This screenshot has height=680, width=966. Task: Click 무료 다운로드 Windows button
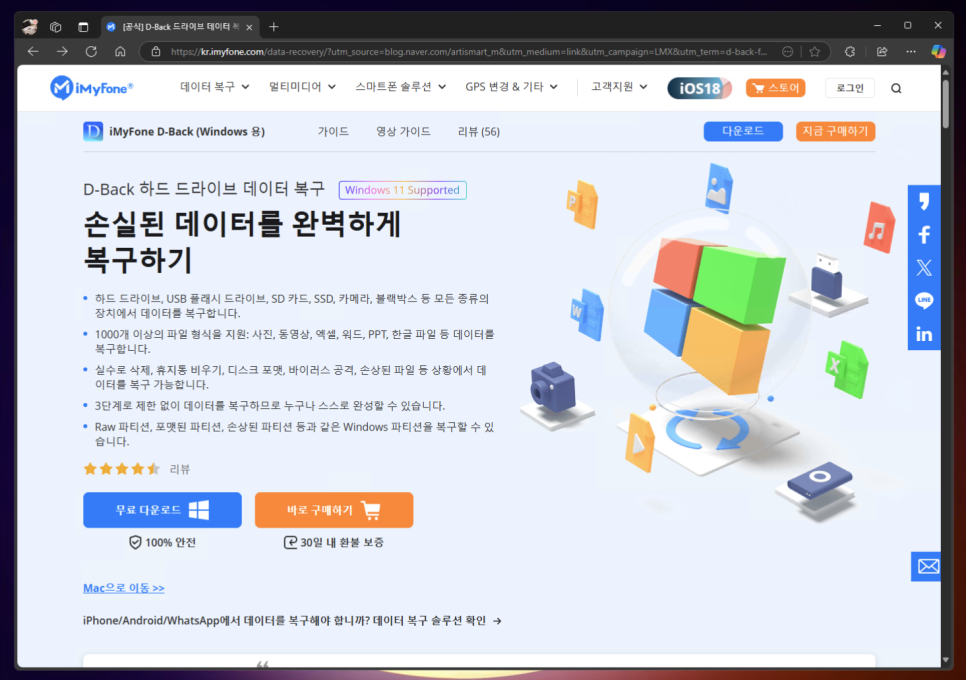pyautogui.click(x=162, y=510)
